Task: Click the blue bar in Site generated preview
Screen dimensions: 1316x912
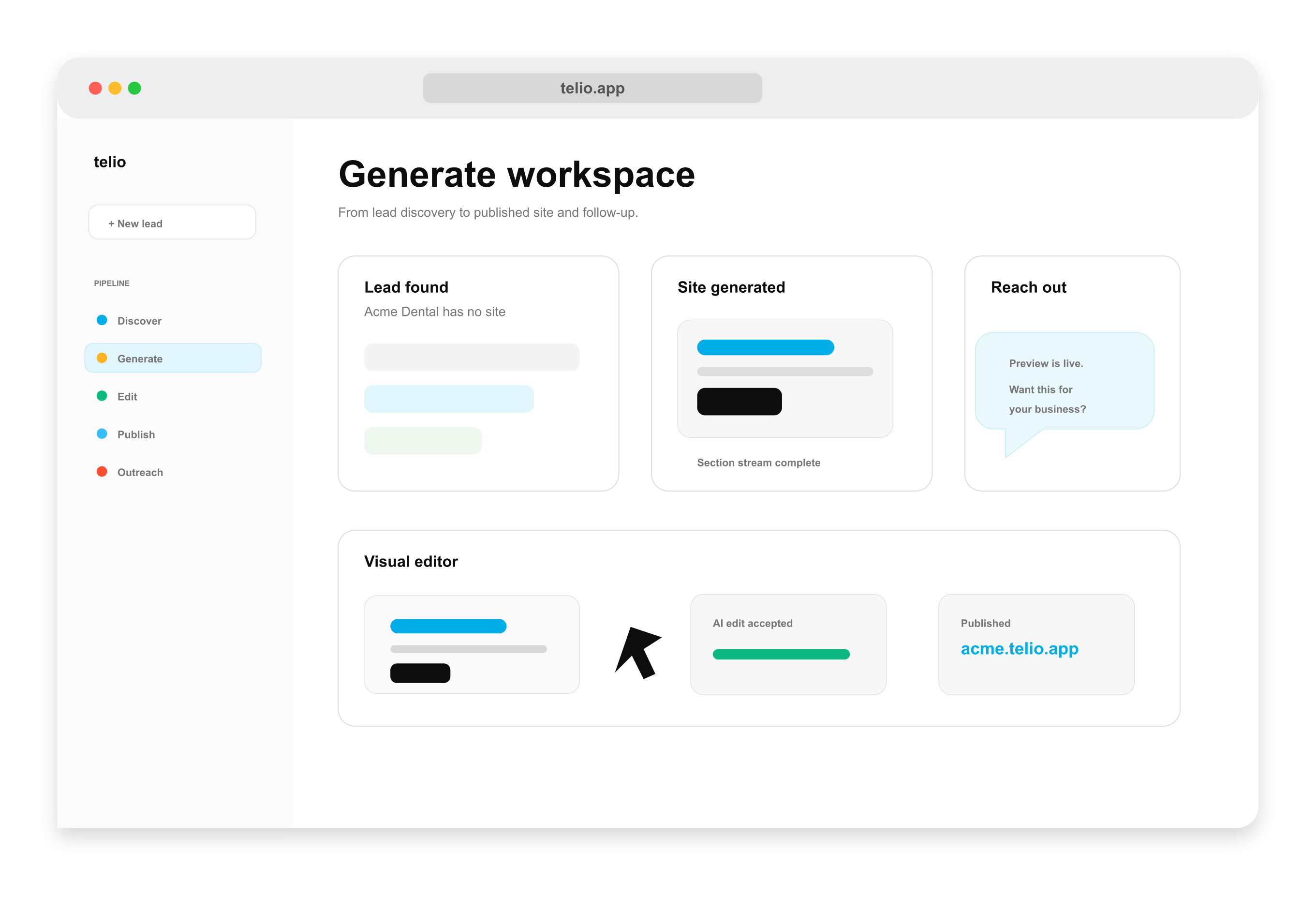Action: point(766,347)
